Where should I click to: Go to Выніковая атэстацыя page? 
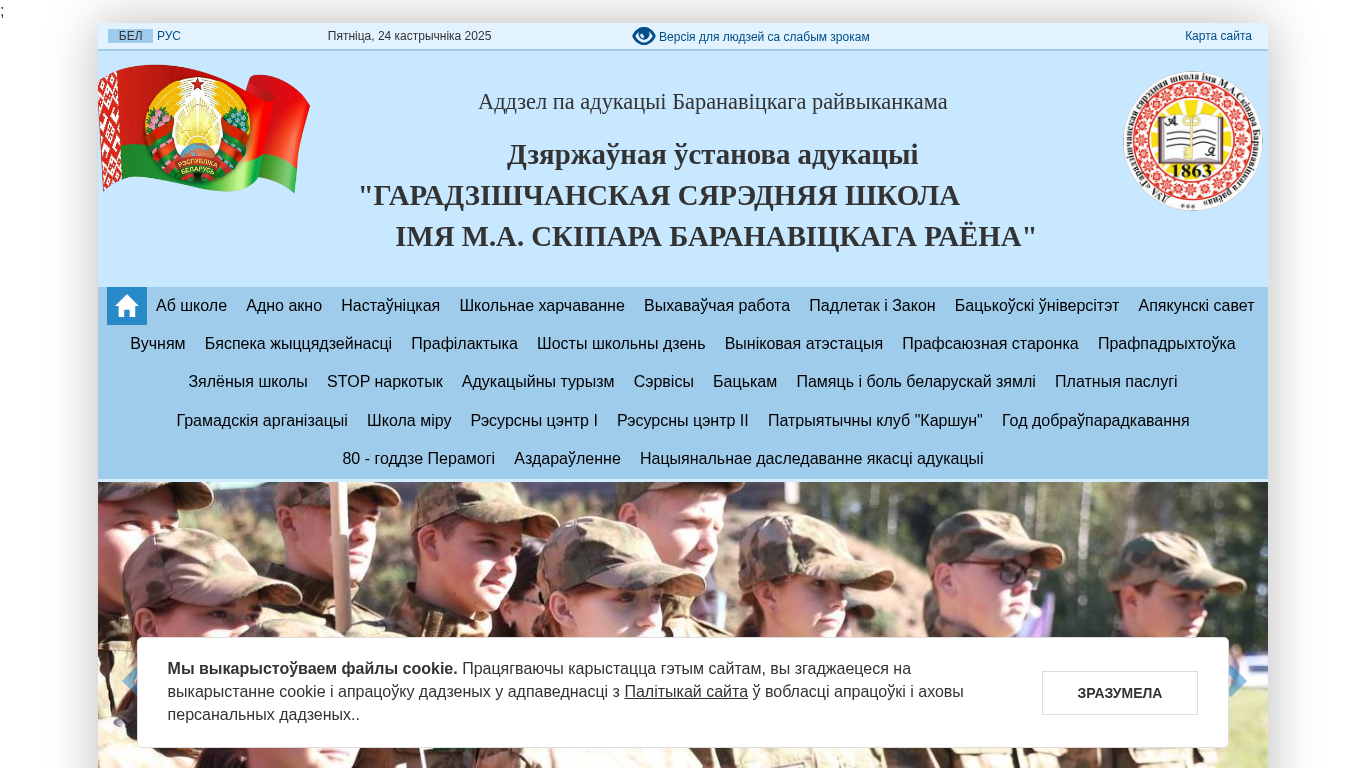(x=804, y=344)
